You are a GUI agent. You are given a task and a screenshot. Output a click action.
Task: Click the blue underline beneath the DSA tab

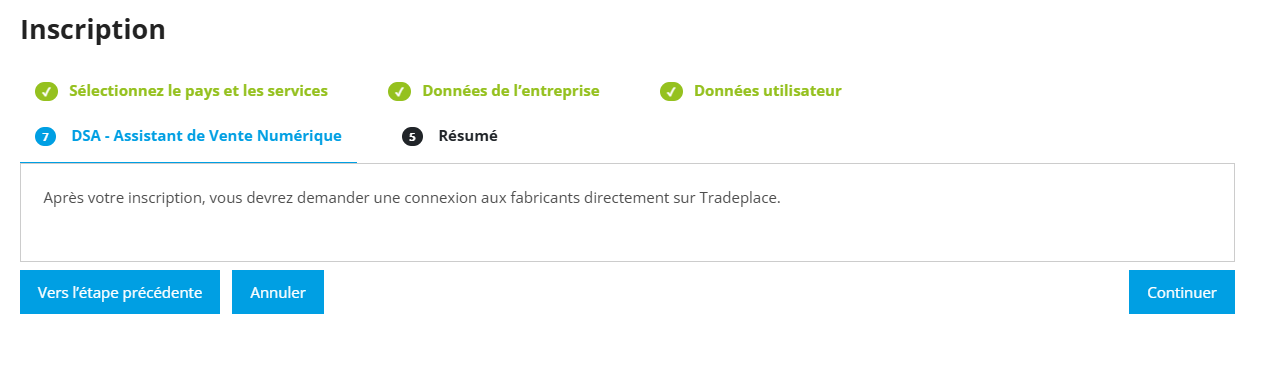188,162
